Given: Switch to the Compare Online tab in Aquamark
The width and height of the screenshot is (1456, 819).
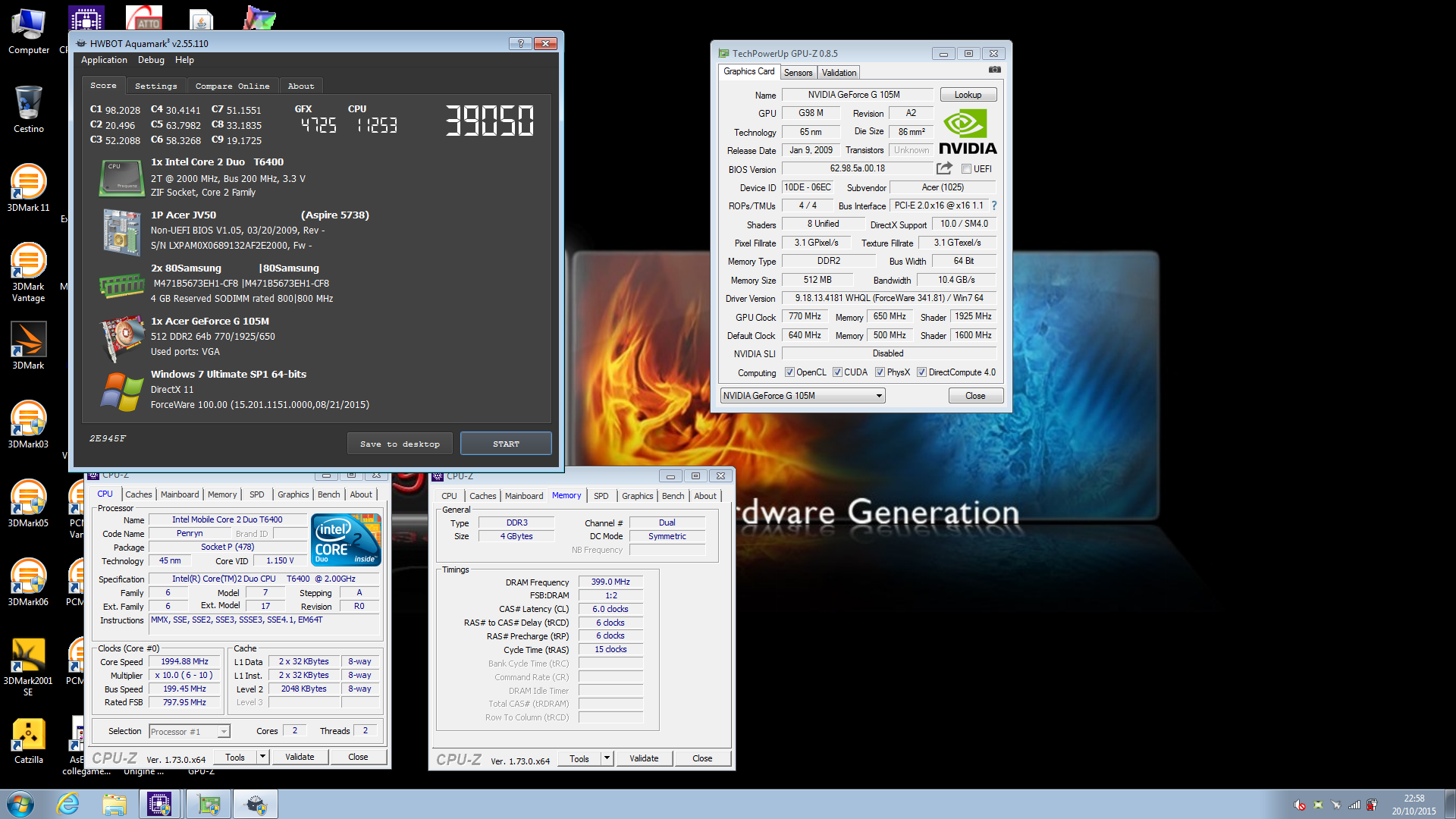Looking at the screenshot, I should point(232,86).
